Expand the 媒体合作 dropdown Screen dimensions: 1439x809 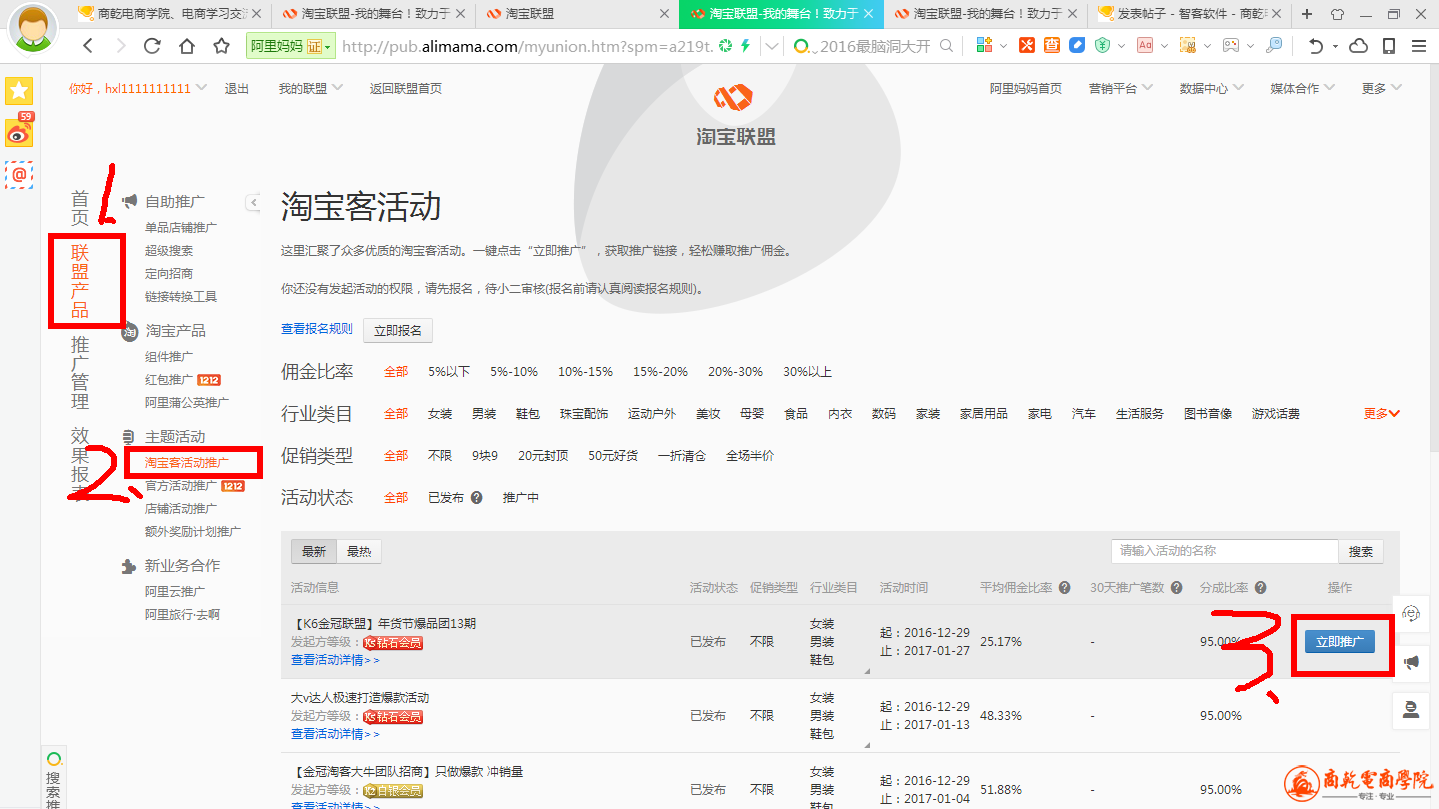pos(1330,88)
